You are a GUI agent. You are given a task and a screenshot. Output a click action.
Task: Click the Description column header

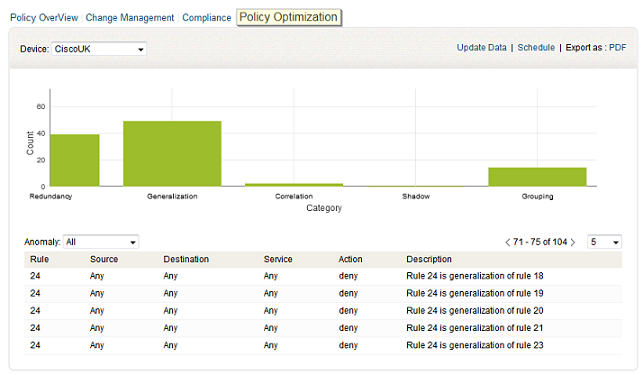point(429,259)
